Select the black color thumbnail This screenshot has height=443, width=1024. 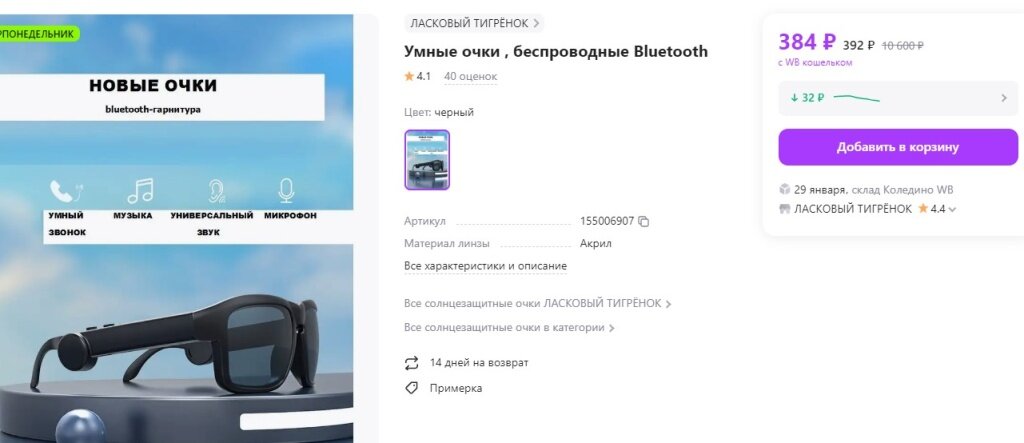point(427,160)
